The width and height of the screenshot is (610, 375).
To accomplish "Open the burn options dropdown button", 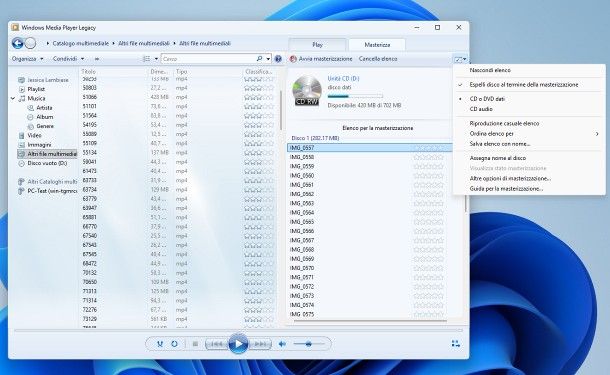I will point(460,59).
